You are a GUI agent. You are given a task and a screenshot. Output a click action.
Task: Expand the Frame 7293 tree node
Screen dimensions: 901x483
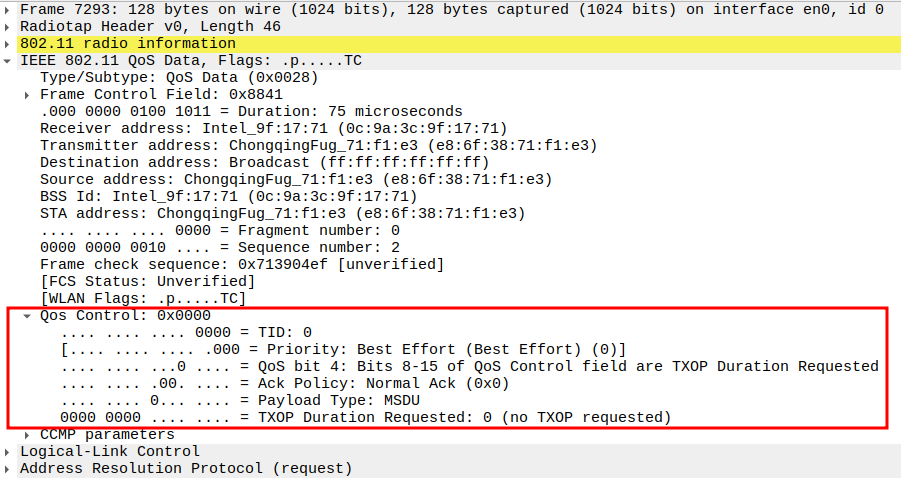[8, 9]
